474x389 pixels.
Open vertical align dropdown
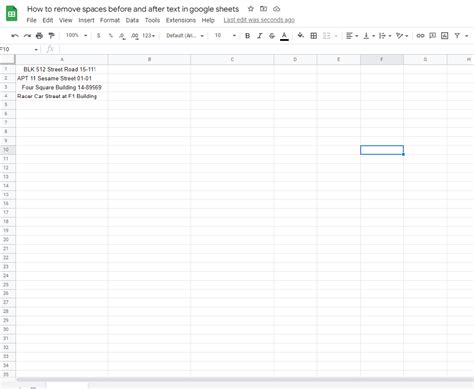tap(369, 36)
